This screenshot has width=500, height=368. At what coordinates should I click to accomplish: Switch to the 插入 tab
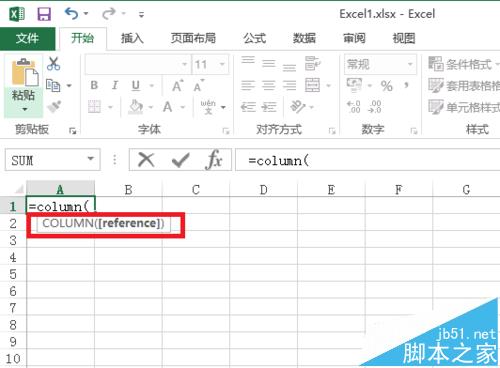132,38
